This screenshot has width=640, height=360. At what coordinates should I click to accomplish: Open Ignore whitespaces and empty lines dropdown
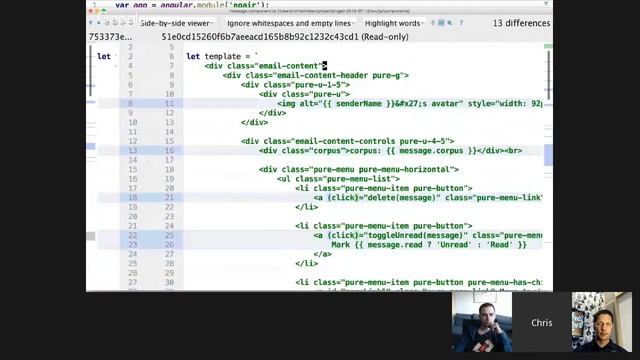point(291,23)
